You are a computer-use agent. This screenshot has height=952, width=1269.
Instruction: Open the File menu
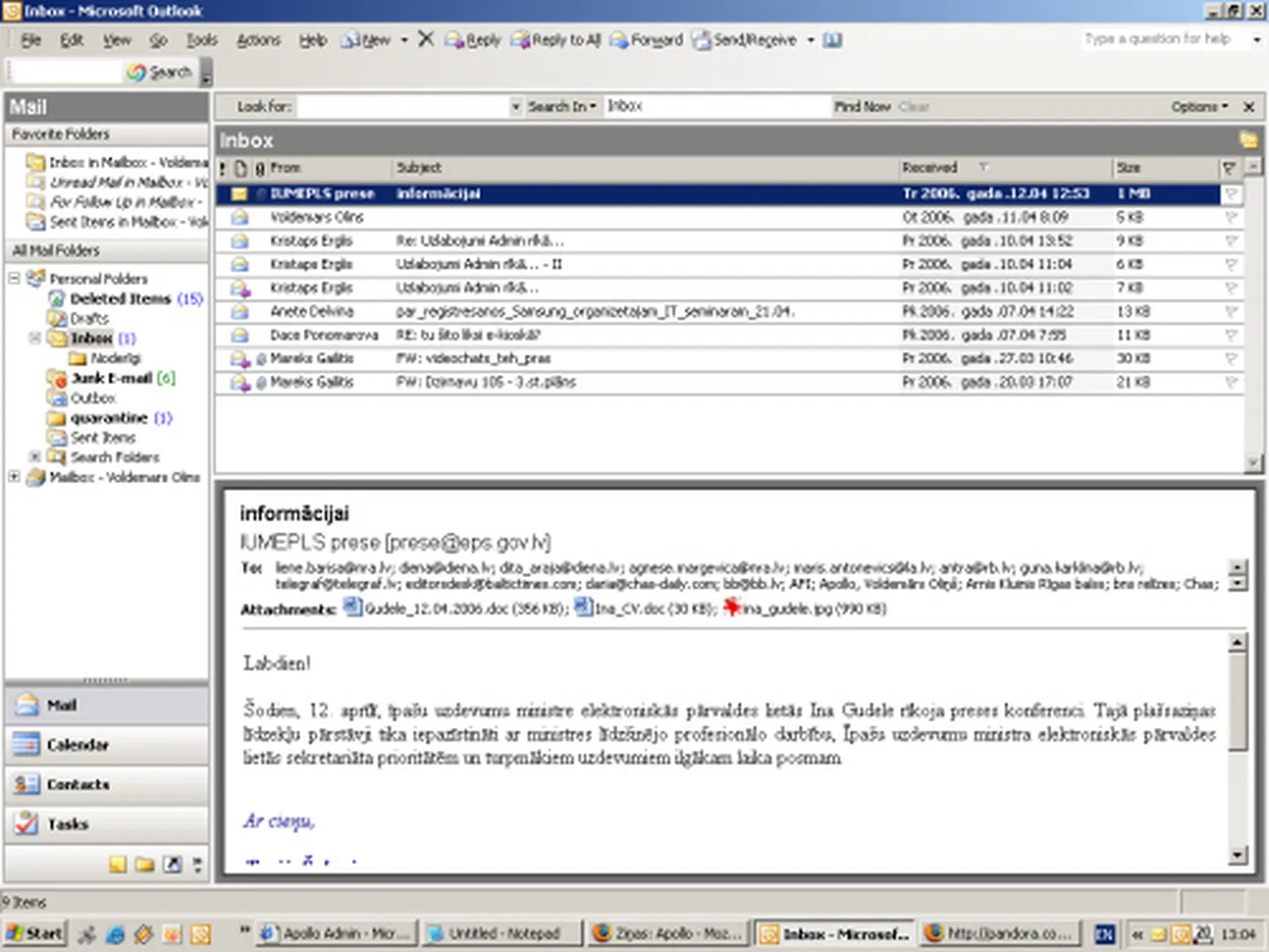click(x=31, y=40)
